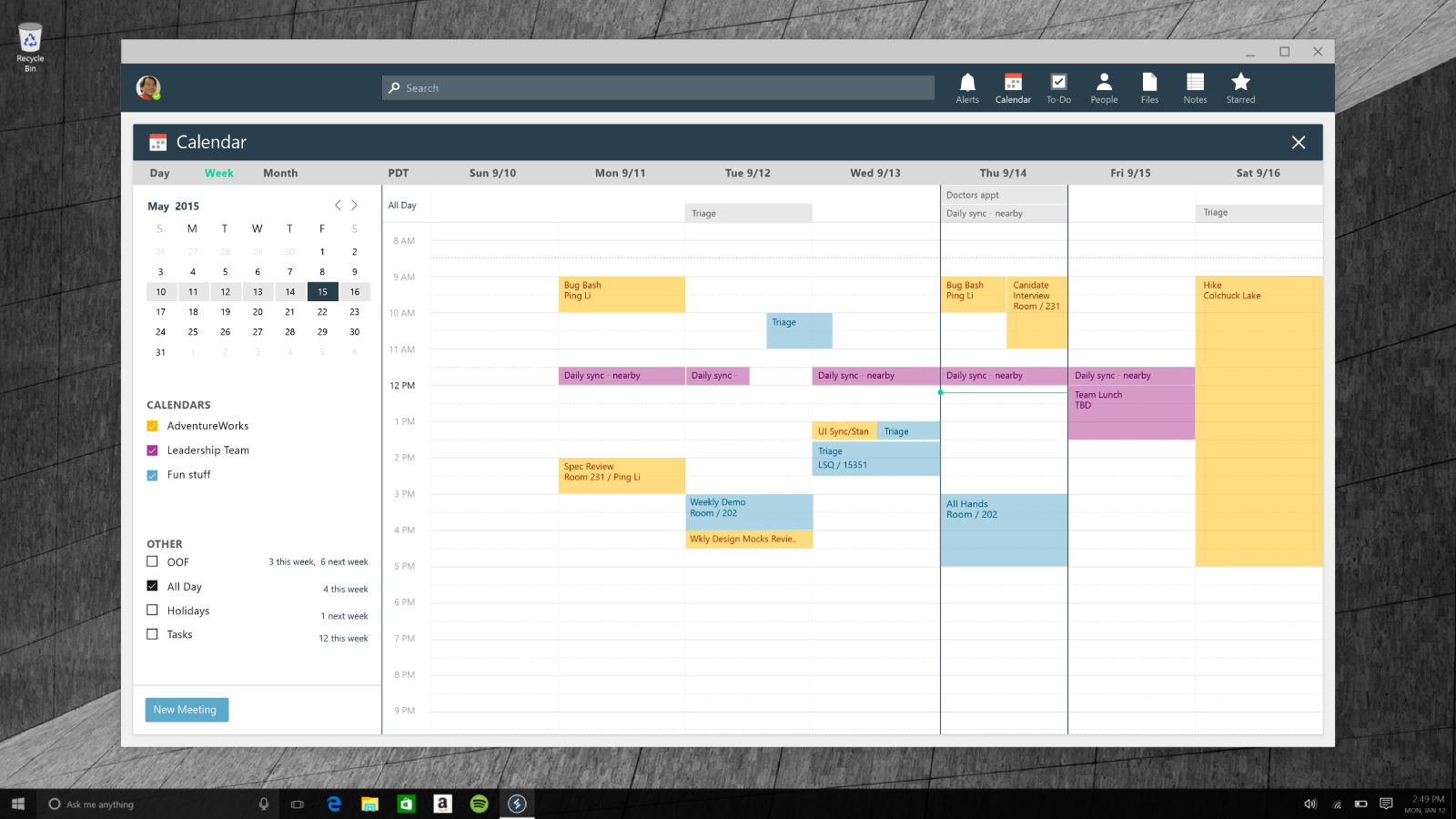Open the All Hands meeting on Thursday

pos(1003,530)
